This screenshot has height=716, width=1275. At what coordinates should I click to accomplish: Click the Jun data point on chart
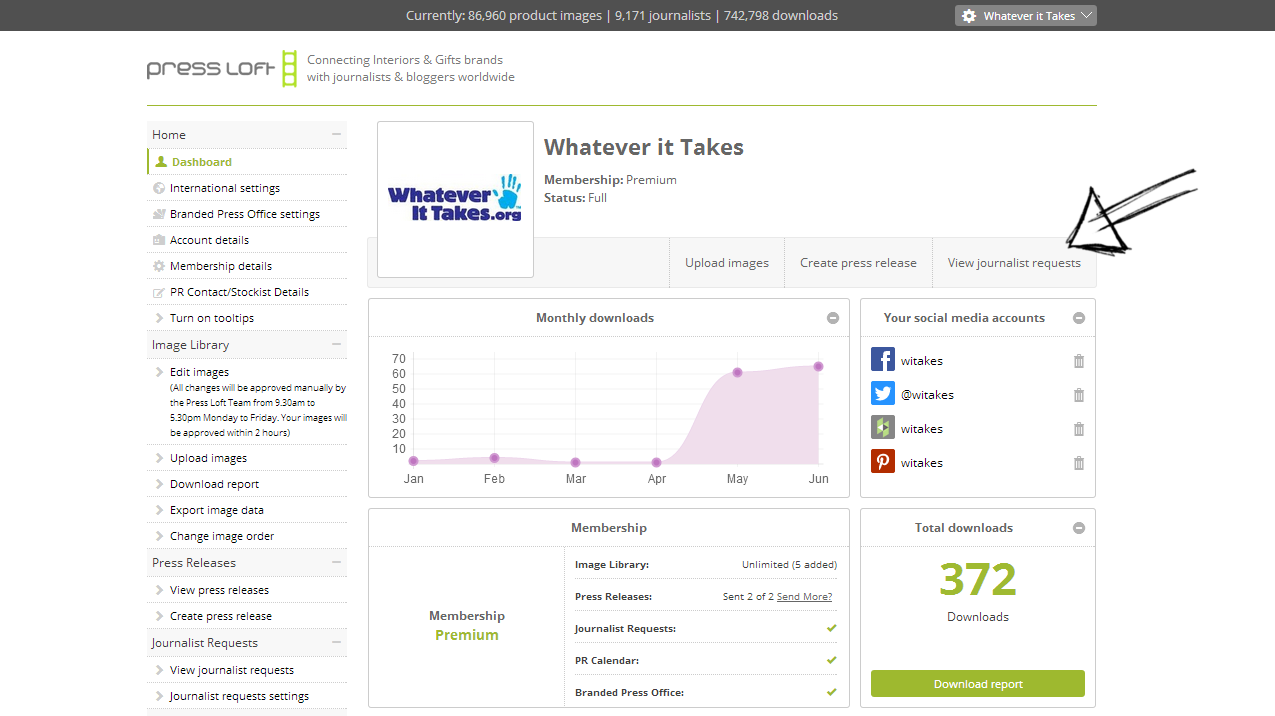(818, 366)
